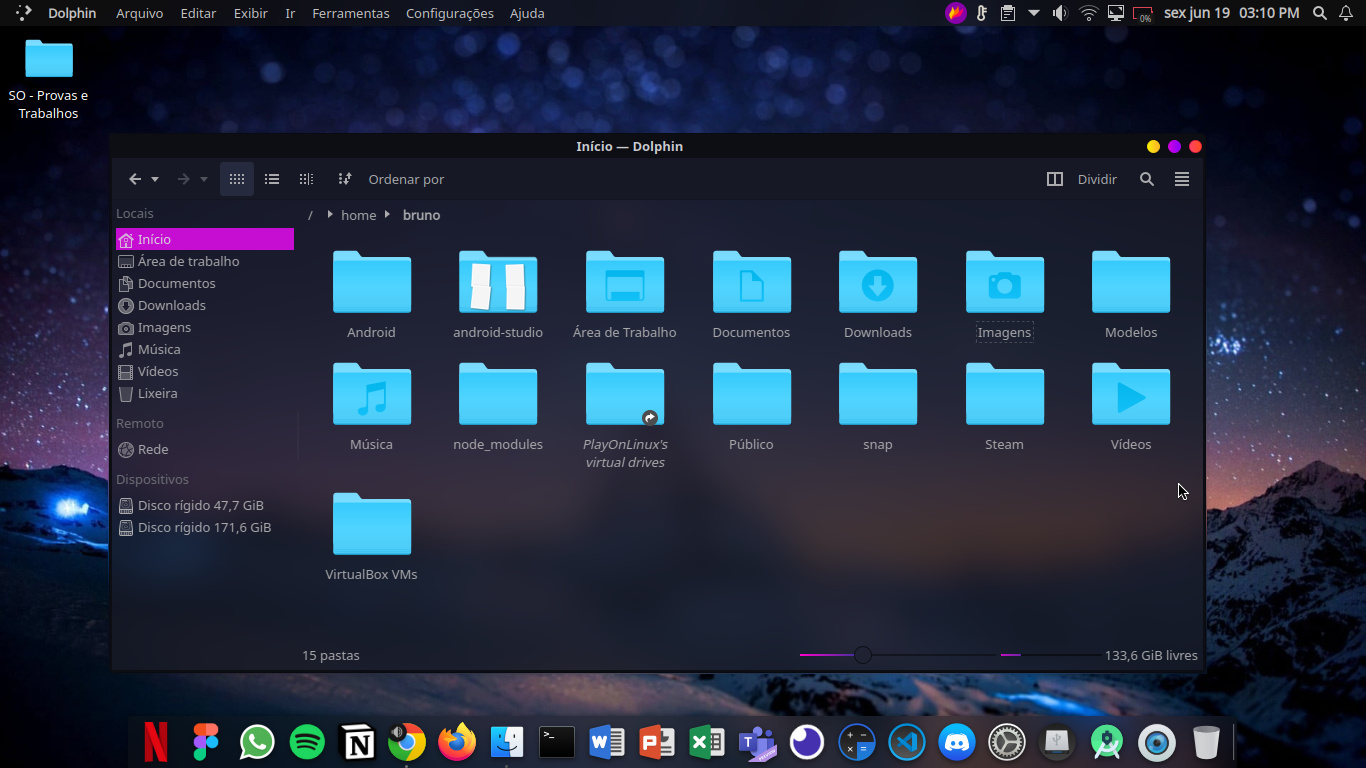Click the back navigation arrow in Dolphin
Viewport: 1366px width, 768px height.
[135, 179]
